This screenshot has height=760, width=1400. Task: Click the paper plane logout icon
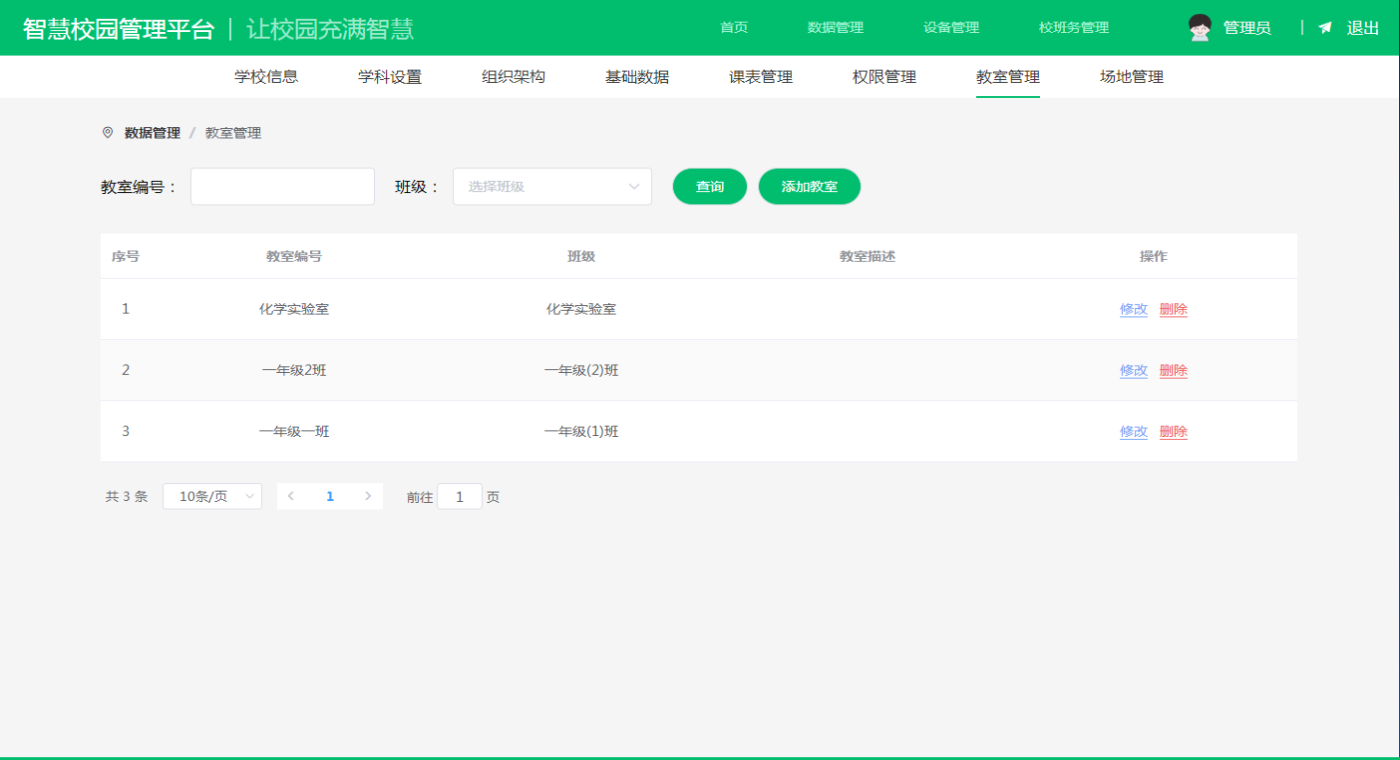pyautogui.click(x=1325, y=28)
